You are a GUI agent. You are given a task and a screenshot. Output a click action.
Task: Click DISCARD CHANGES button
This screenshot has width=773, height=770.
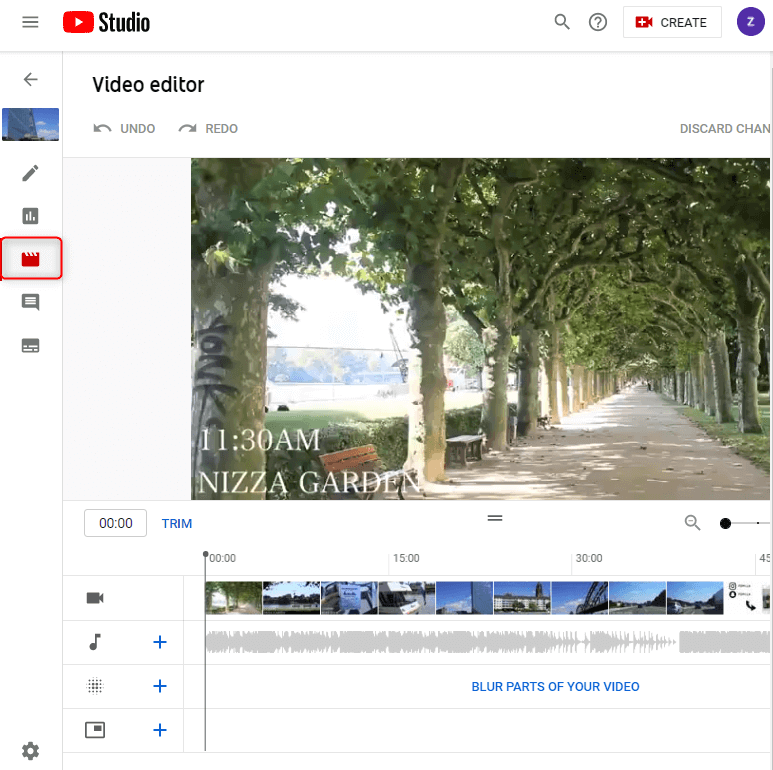click(x=726, y=129)
